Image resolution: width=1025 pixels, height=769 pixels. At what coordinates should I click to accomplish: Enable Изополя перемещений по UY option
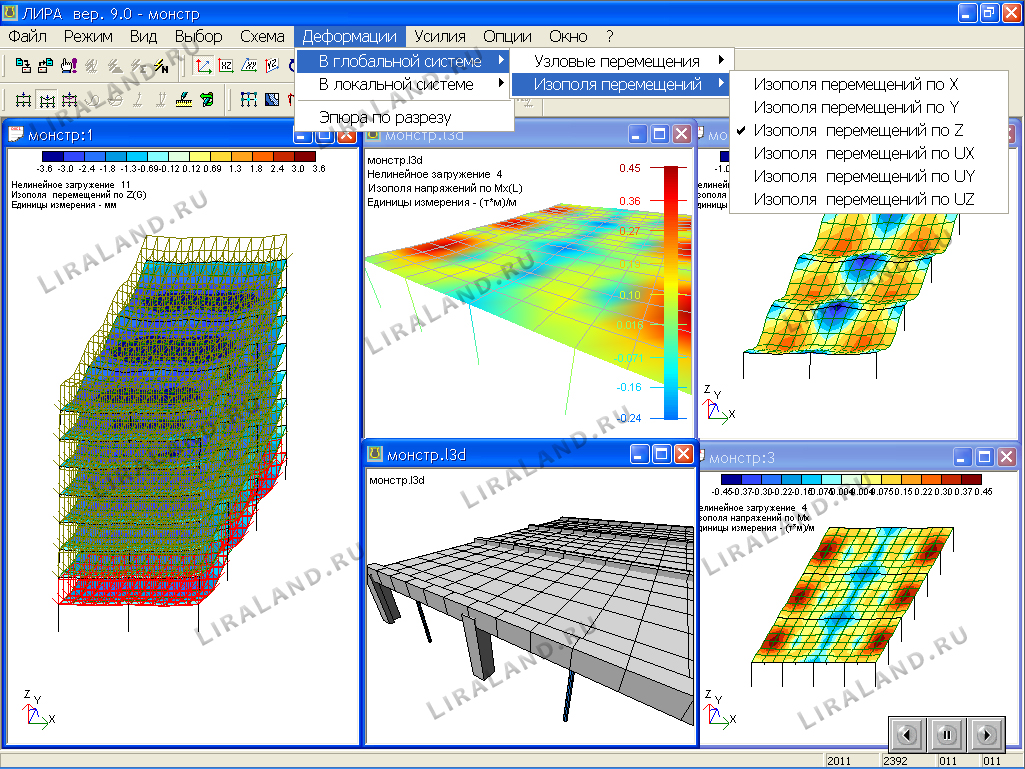863,176
